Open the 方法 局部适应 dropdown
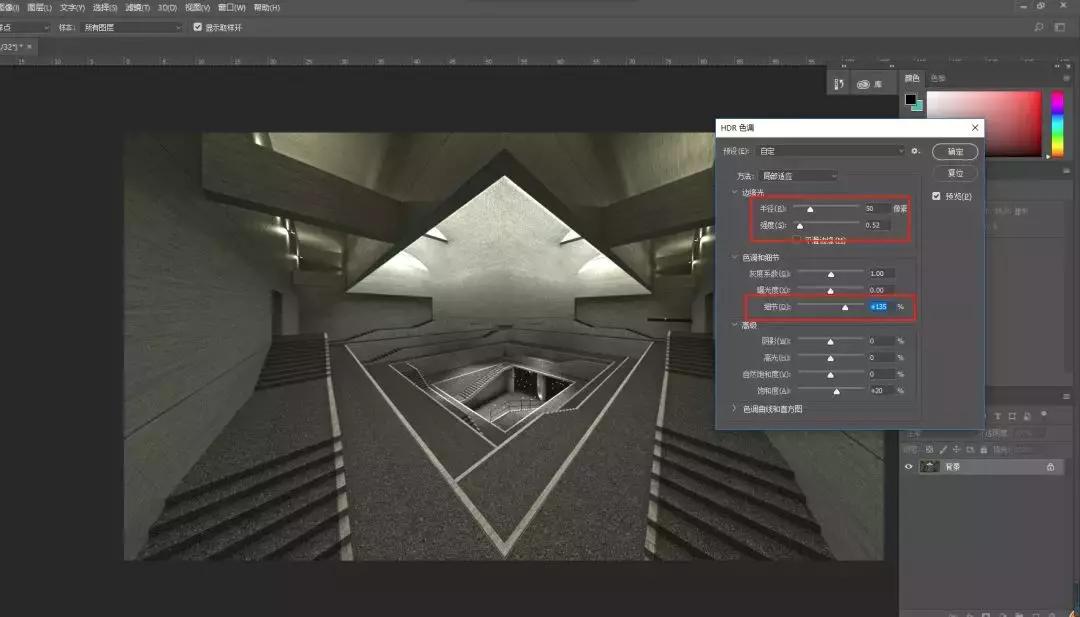 (x=798, y=176)
